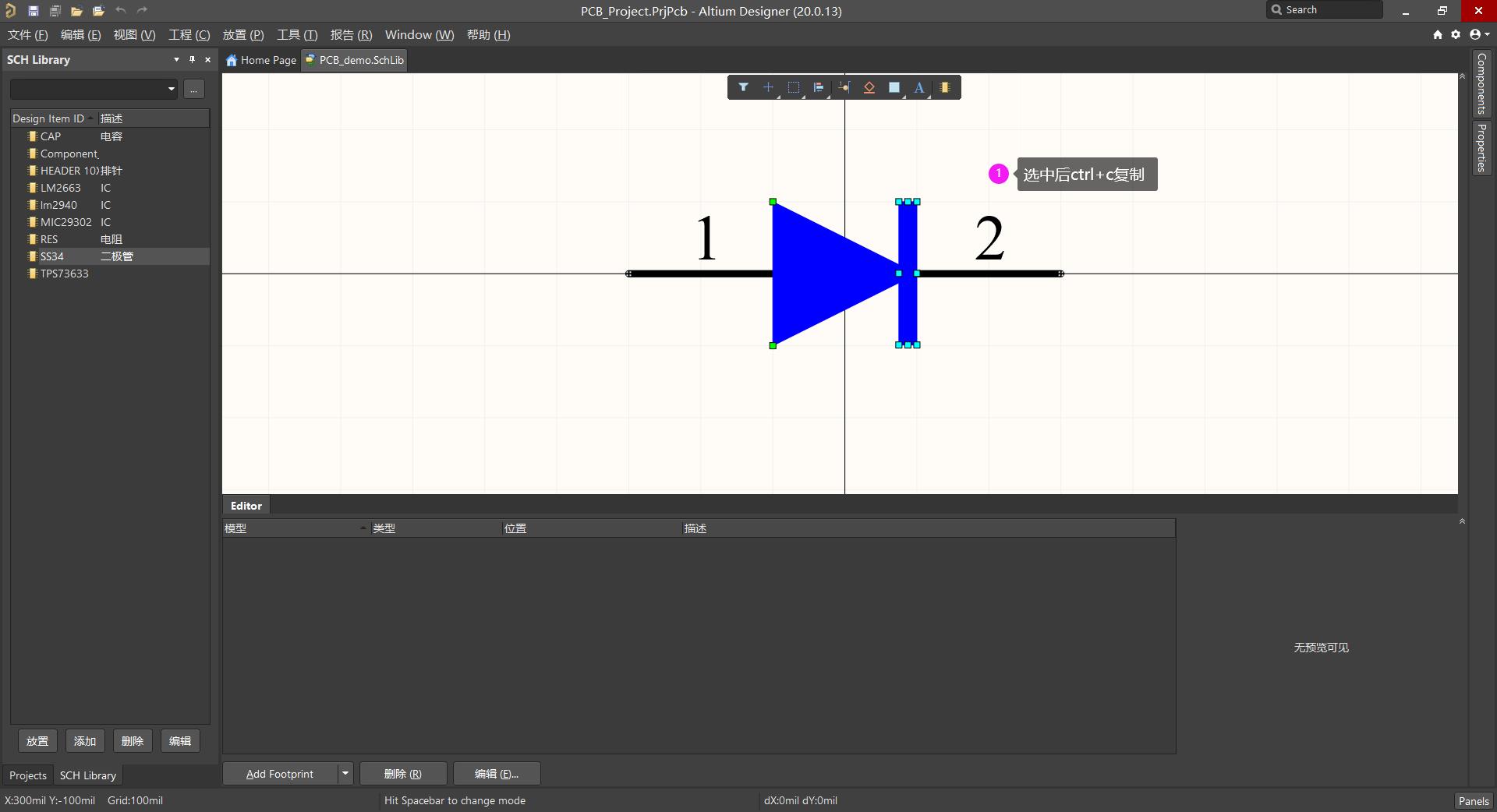Screen dimensions: 1497x812
Task: Open the 工具 (T) menu
Action: tap(297, 35)
